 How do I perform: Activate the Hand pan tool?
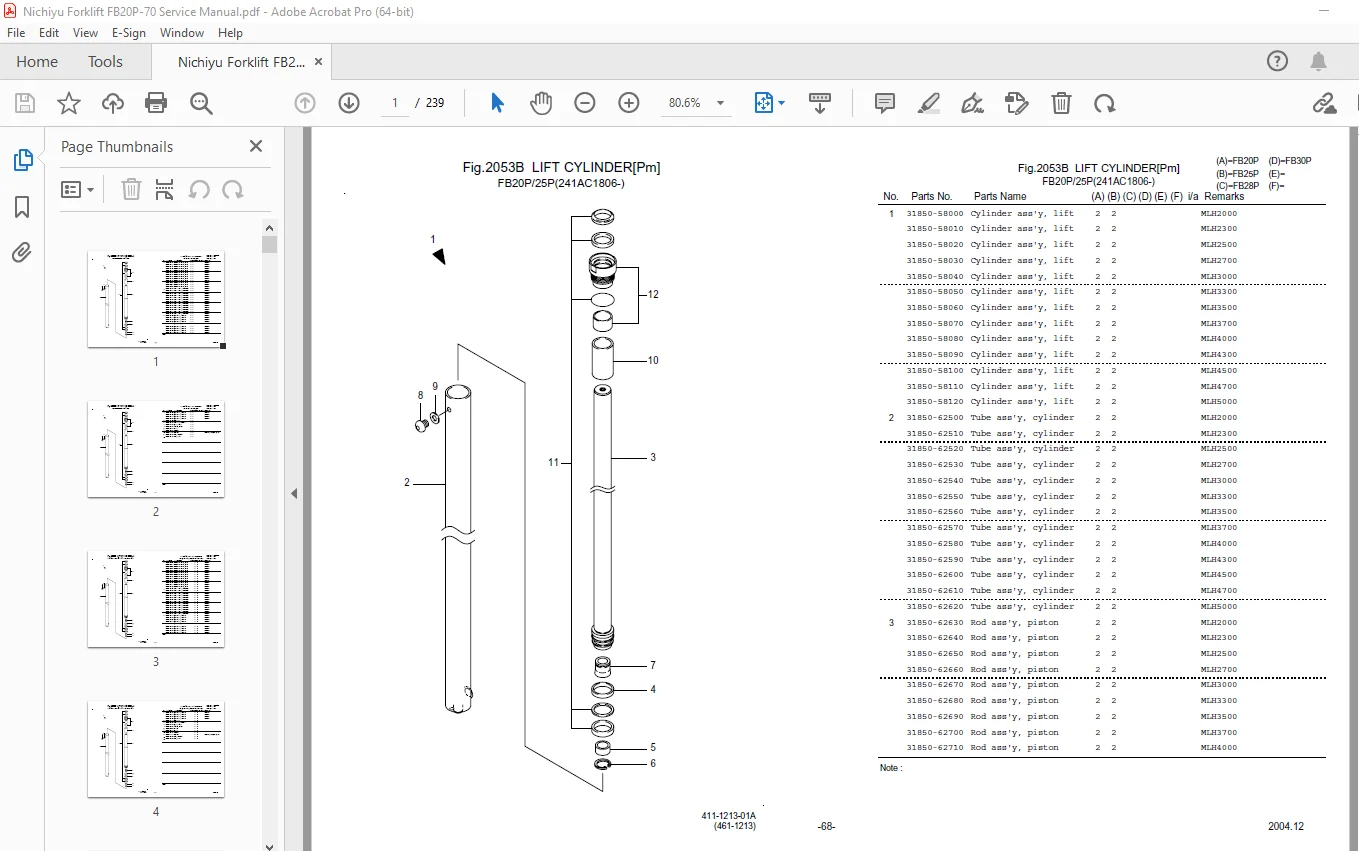click(x=541, y=103)
